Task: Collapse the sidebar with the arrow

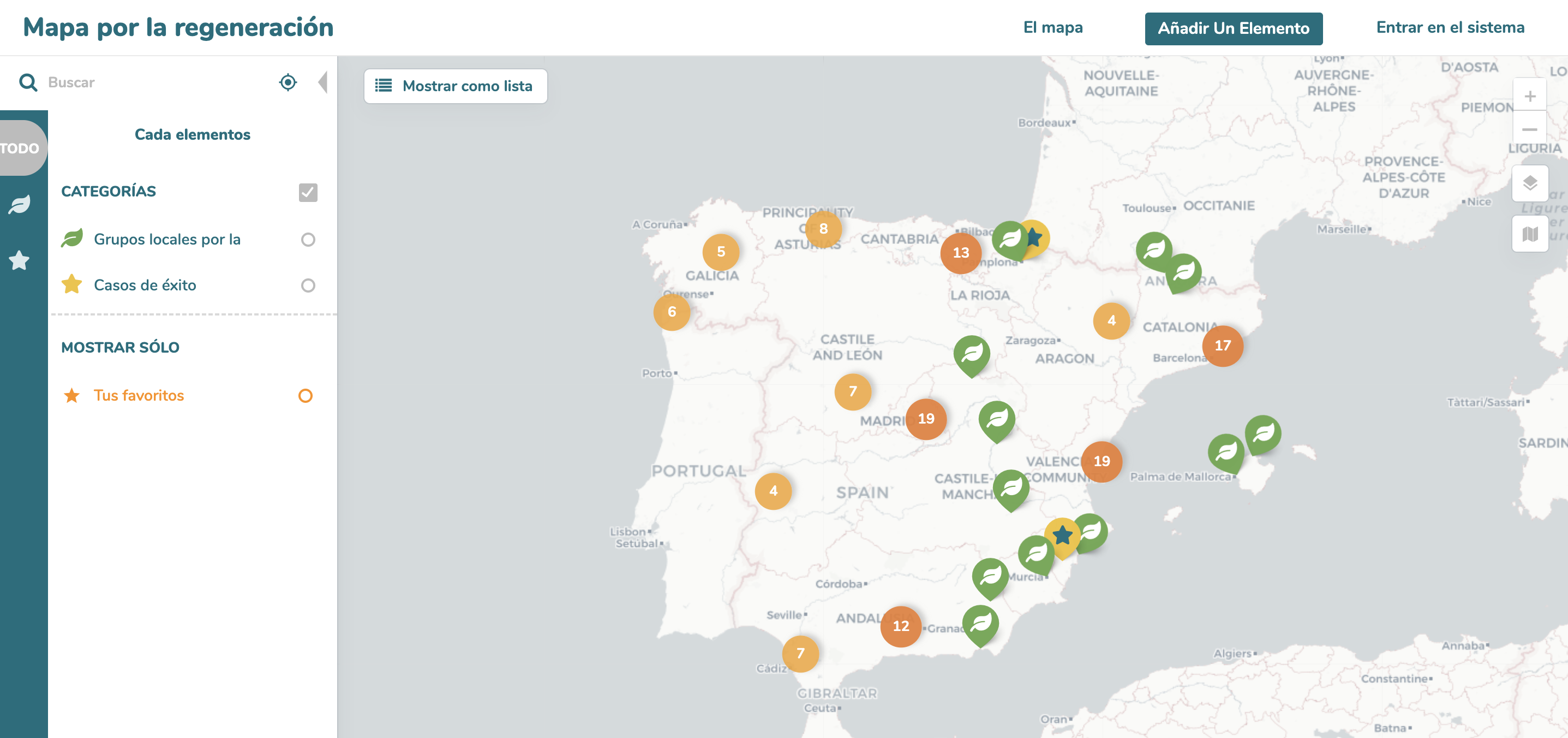Action: point(322,82)
